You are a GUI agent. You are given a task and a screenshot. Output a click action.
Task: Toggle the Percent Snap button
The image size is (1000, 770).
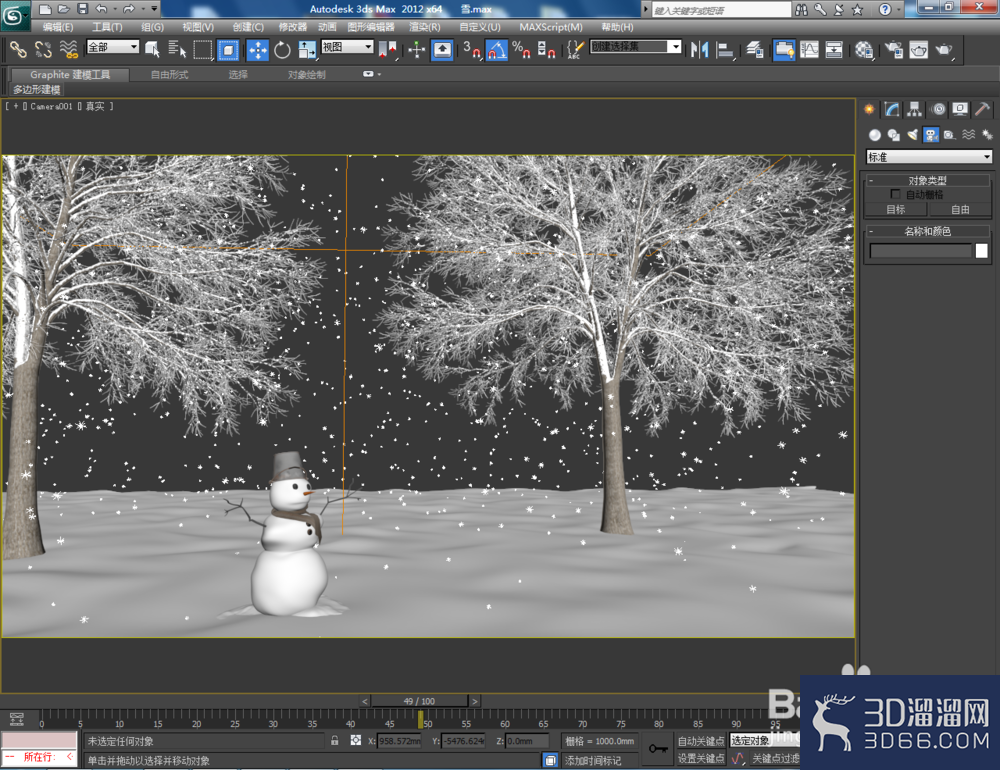point(521,50)
